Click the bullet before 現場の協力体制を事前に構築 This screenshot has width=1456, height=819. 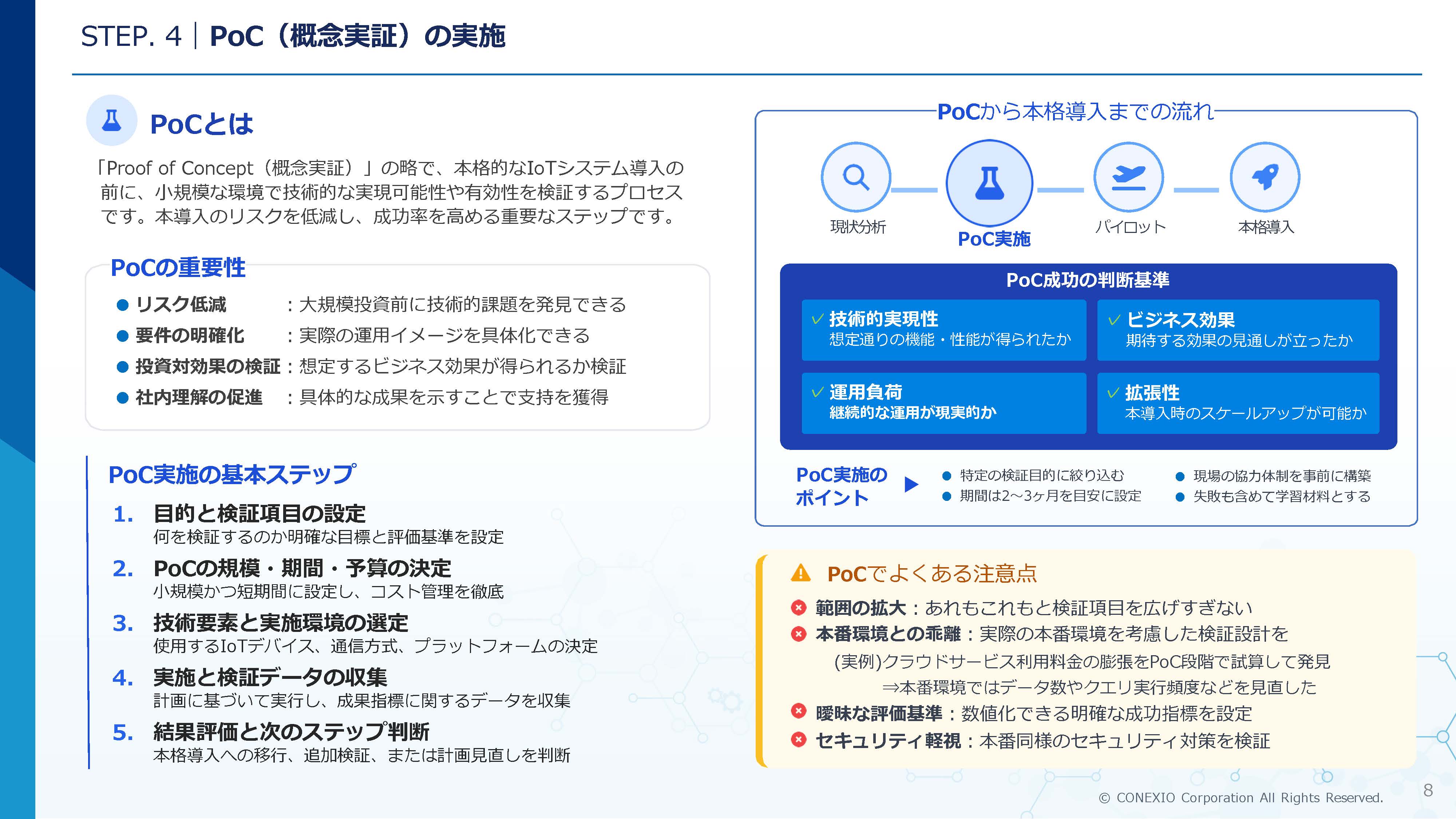(x=1180, y=476)
